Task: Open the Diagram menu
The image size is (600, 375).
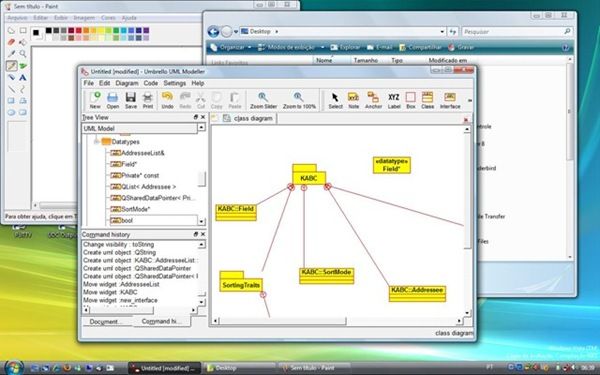Action: (x=127, y=83)
